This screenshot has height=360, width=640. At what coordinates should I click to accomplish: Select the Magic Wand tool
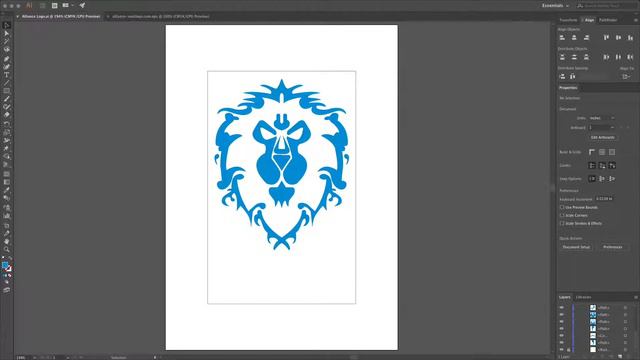(7, 41)
